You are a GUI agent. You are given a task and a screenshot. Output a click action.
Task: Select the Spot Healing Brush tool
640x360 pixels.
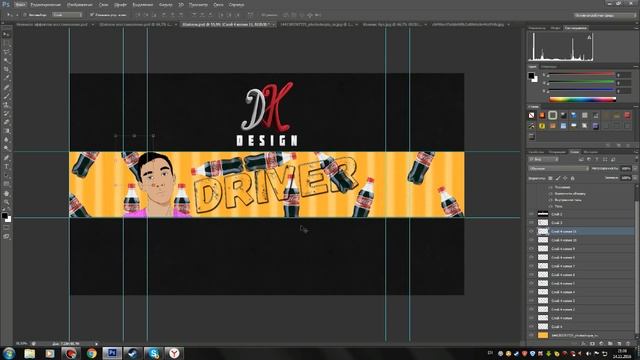click(x=7, y=87)
